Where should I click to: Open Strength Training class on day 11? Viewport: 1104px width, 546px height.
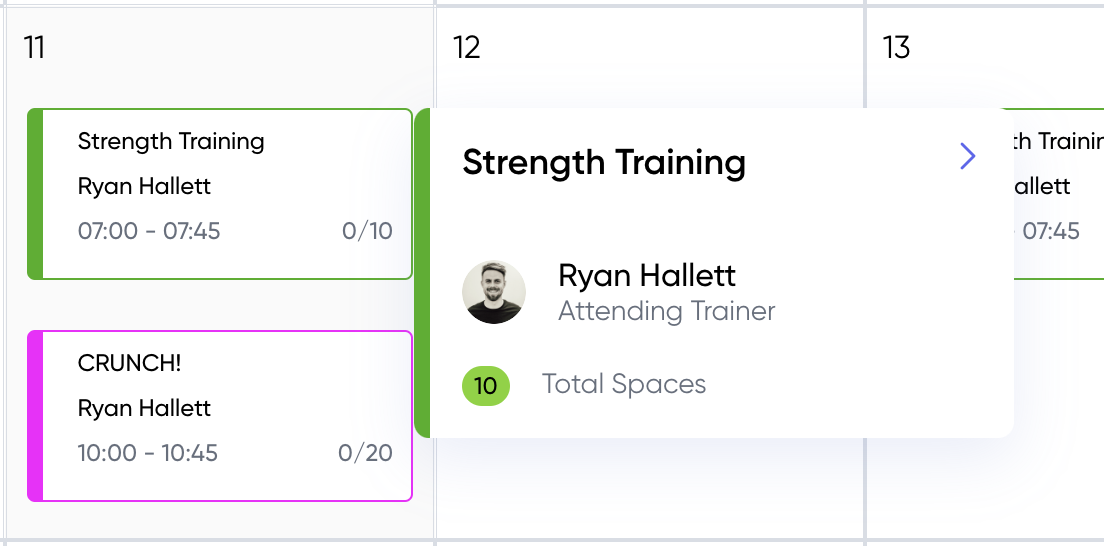(x=220, y=194)
